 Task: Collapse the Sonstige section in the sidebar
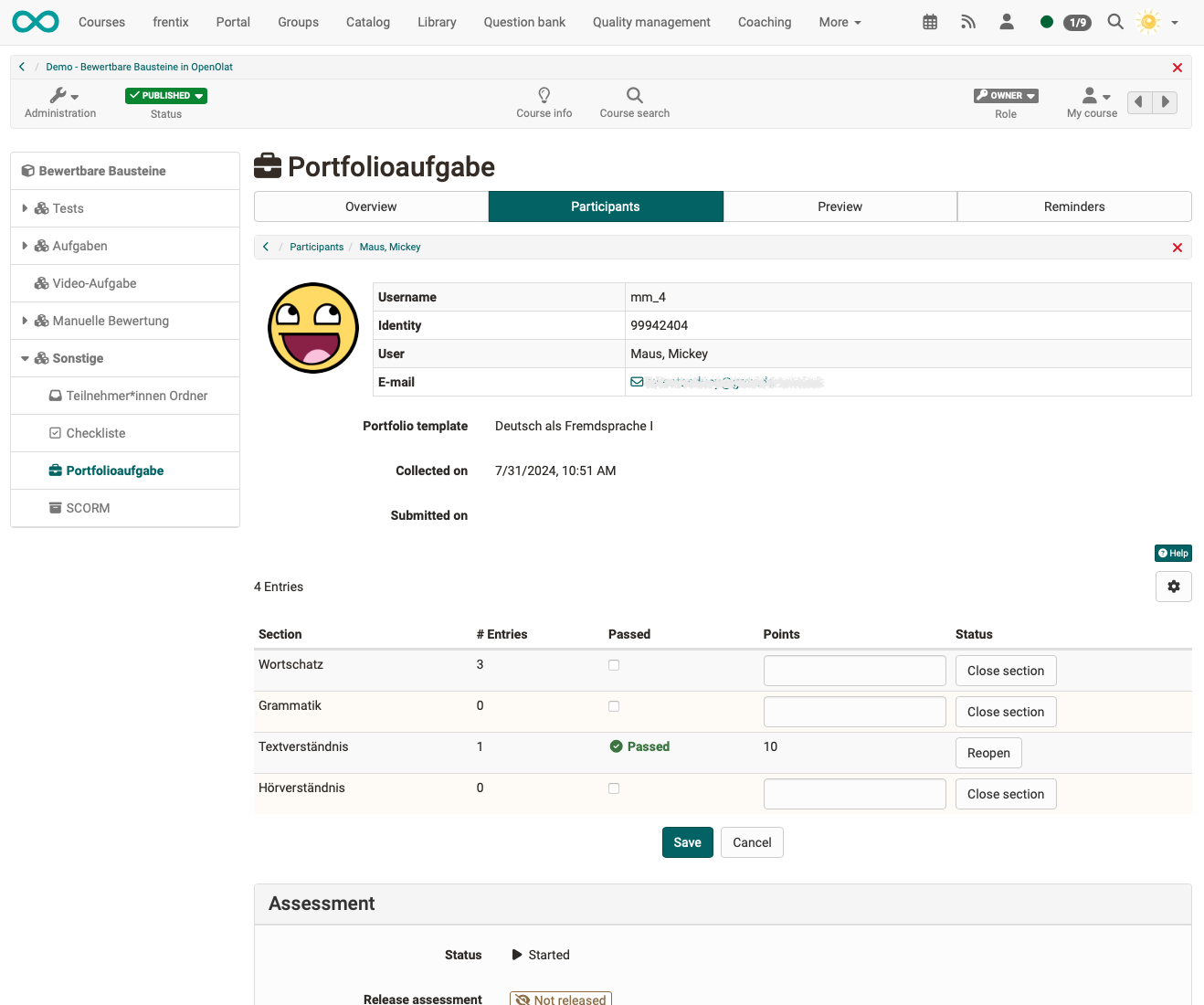coord(25,358)
